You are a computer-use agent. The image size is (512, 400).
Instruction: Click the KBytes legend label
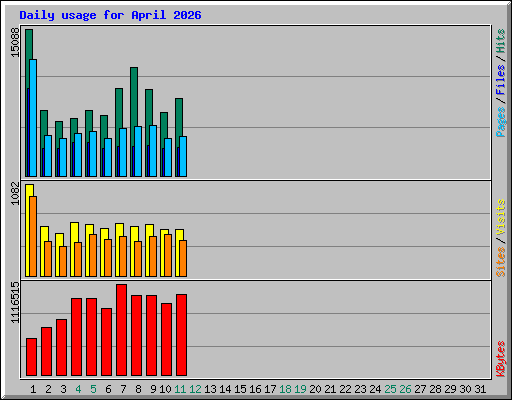[501, 359]
